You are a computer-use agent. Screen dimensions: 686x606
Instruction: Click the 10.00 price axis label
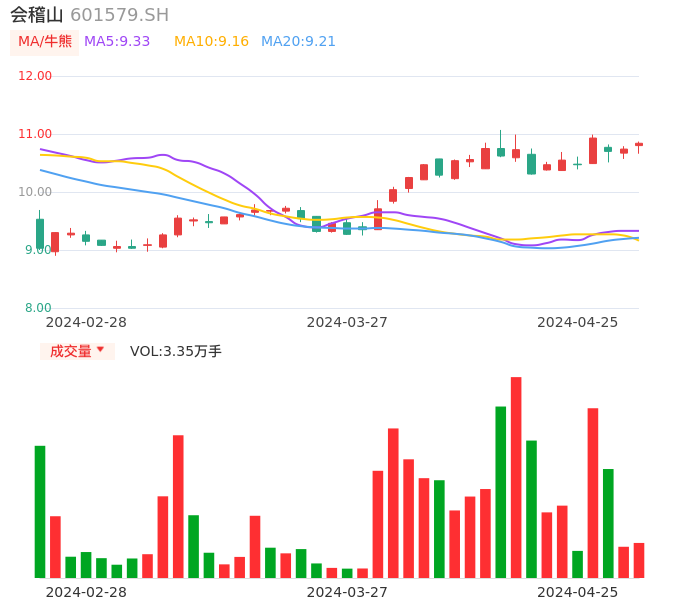[x=36, y=192]
